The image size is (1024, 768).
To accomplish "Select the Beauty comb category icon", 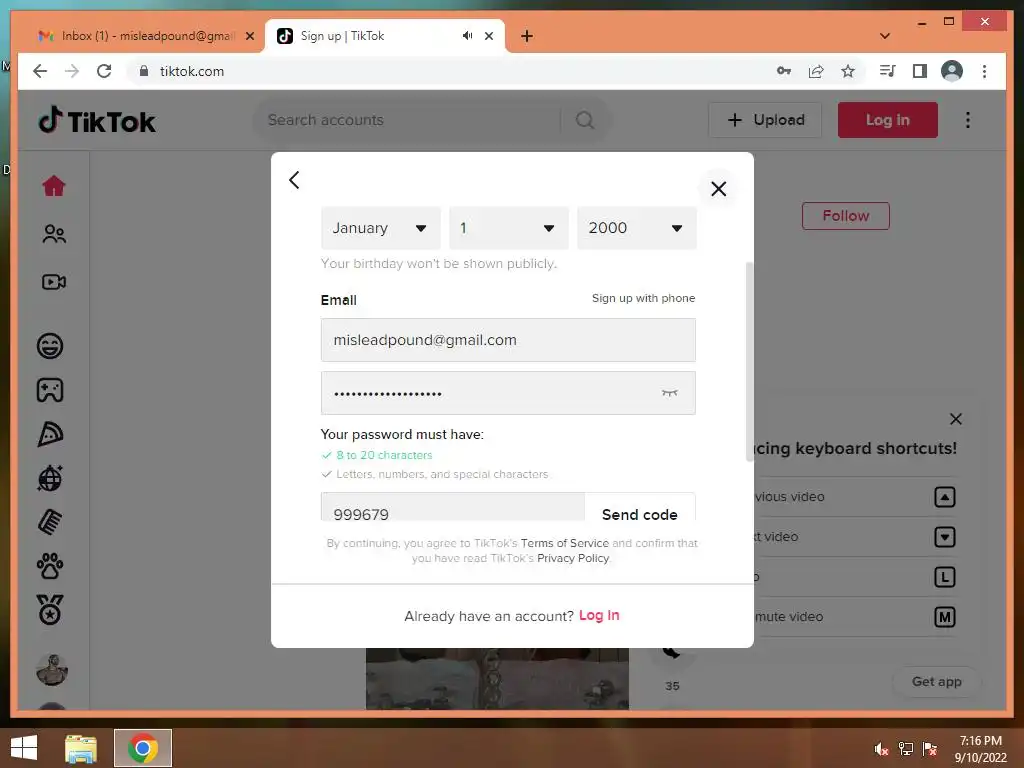I will pos(50,522).
